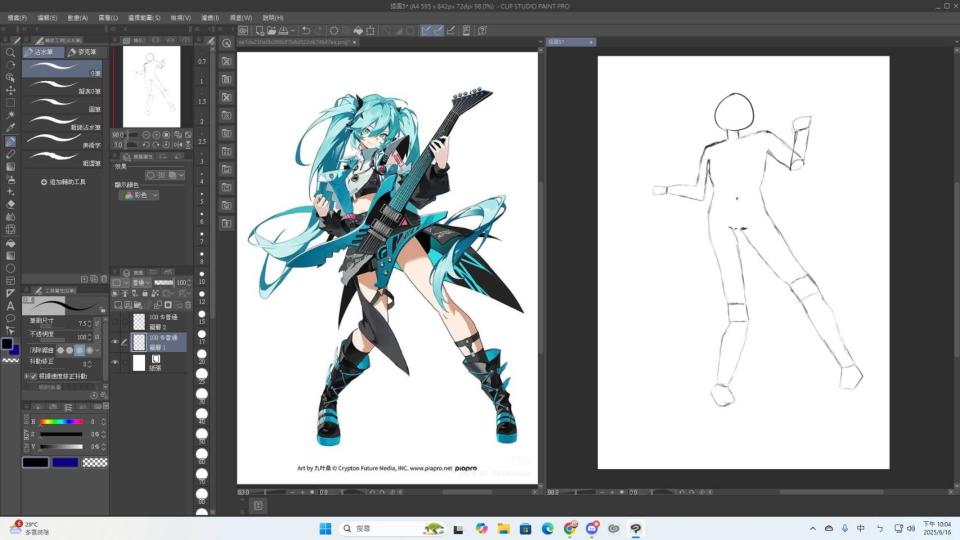The width and height of the screenshot is (960, 540).
Task: Click the taskbar search box
Action: coord(392,528)
